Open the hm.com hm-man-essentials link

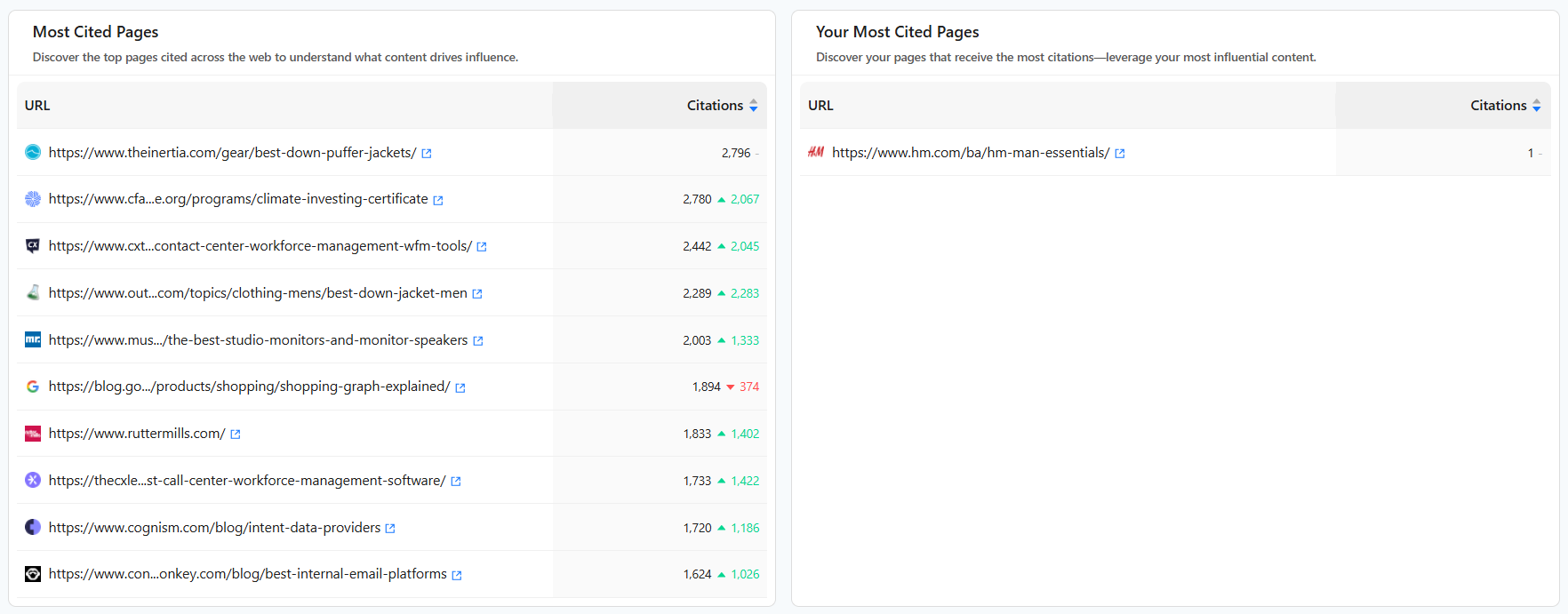(x=971, y=153)
